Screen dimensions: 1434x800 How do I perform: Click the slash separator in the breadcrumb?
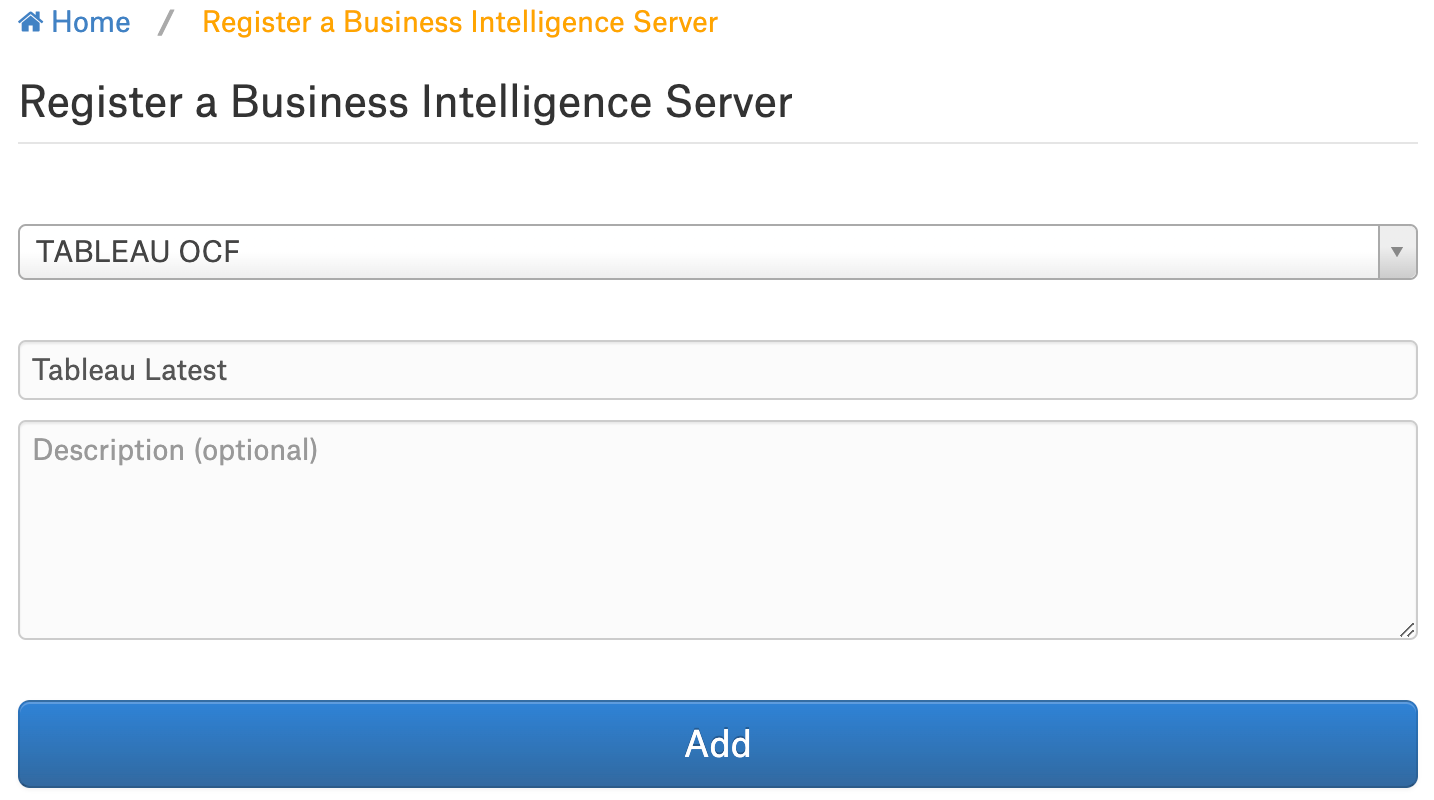[x=166, y=22]
